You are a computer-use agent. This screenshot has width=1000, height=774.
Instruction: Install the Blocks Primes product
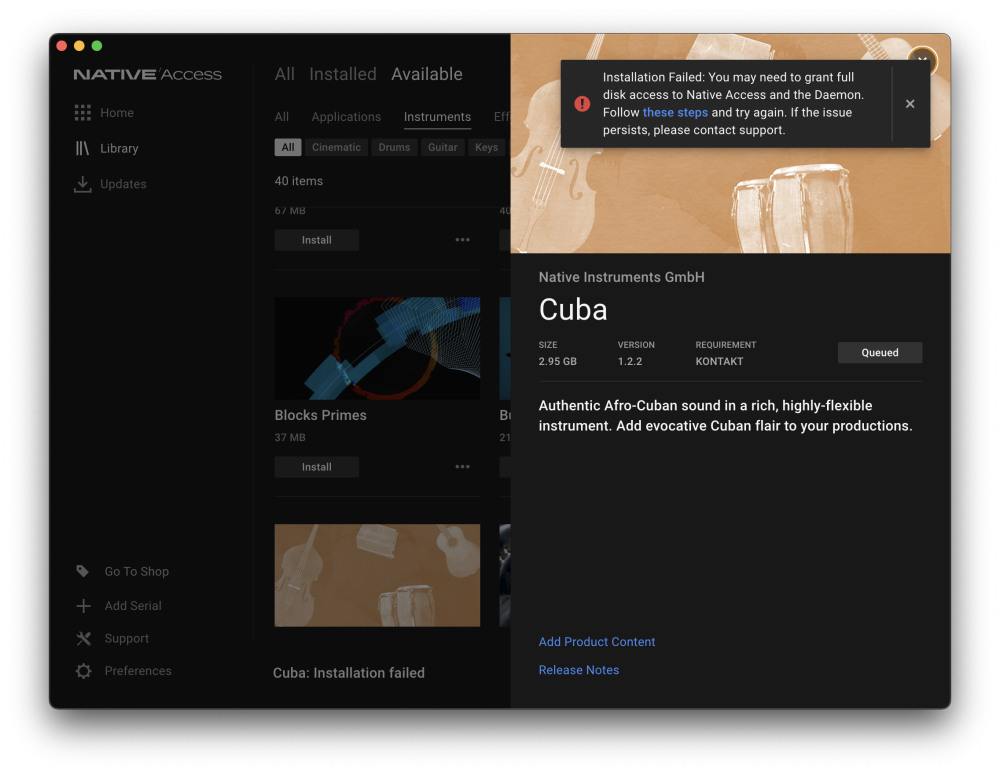pyautogui.click(x=317, y=467)
